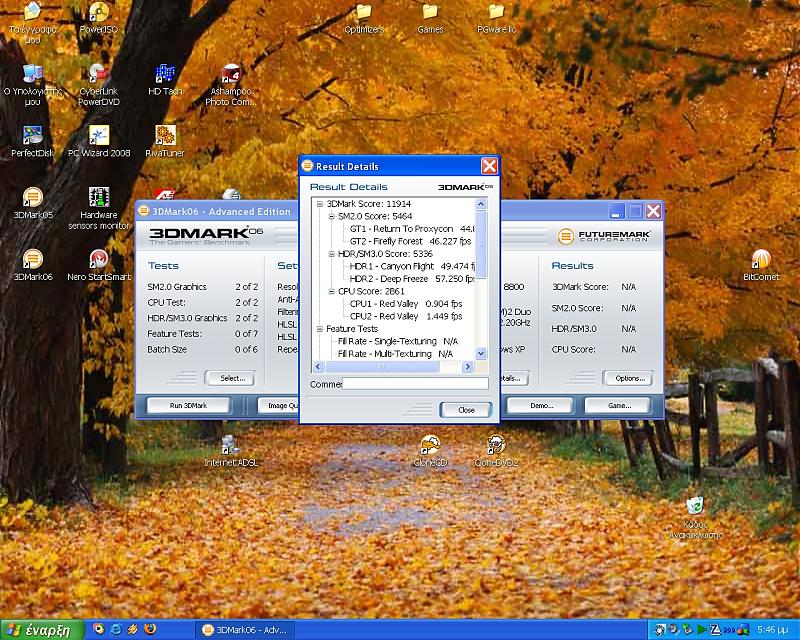Select Fill Rate - Single-Texturing row

click(x=398, y=341)
